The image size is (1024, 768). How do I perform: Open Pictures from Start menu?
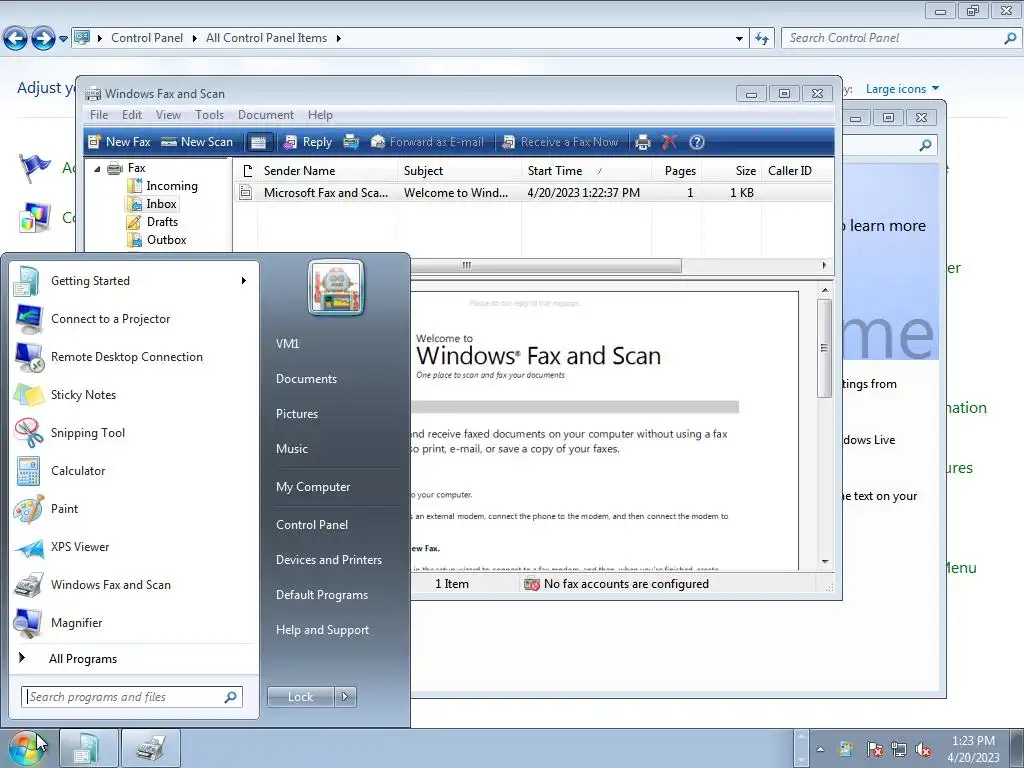pos(296,414)
